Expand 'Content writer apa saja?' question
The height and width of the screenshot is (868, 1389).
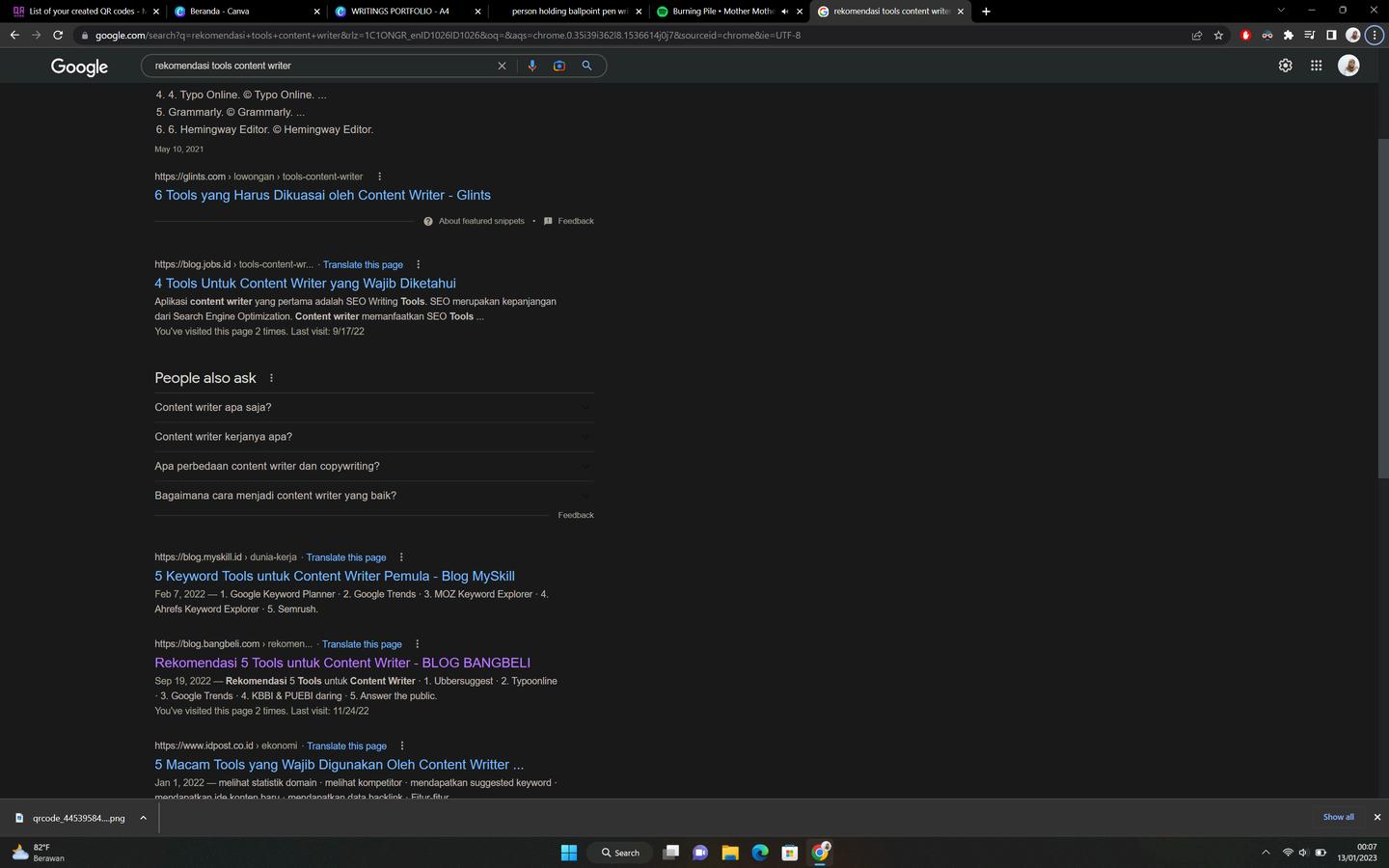[x=374, y=407]
